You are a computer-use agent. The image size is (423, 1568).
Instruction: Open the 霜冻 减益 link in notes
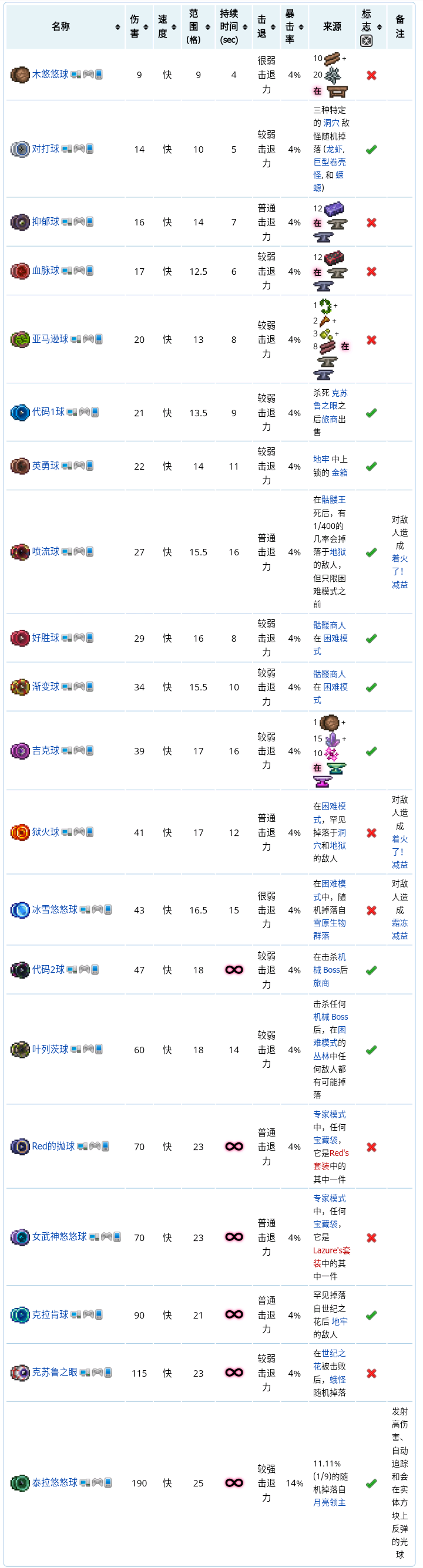(400, 929)
